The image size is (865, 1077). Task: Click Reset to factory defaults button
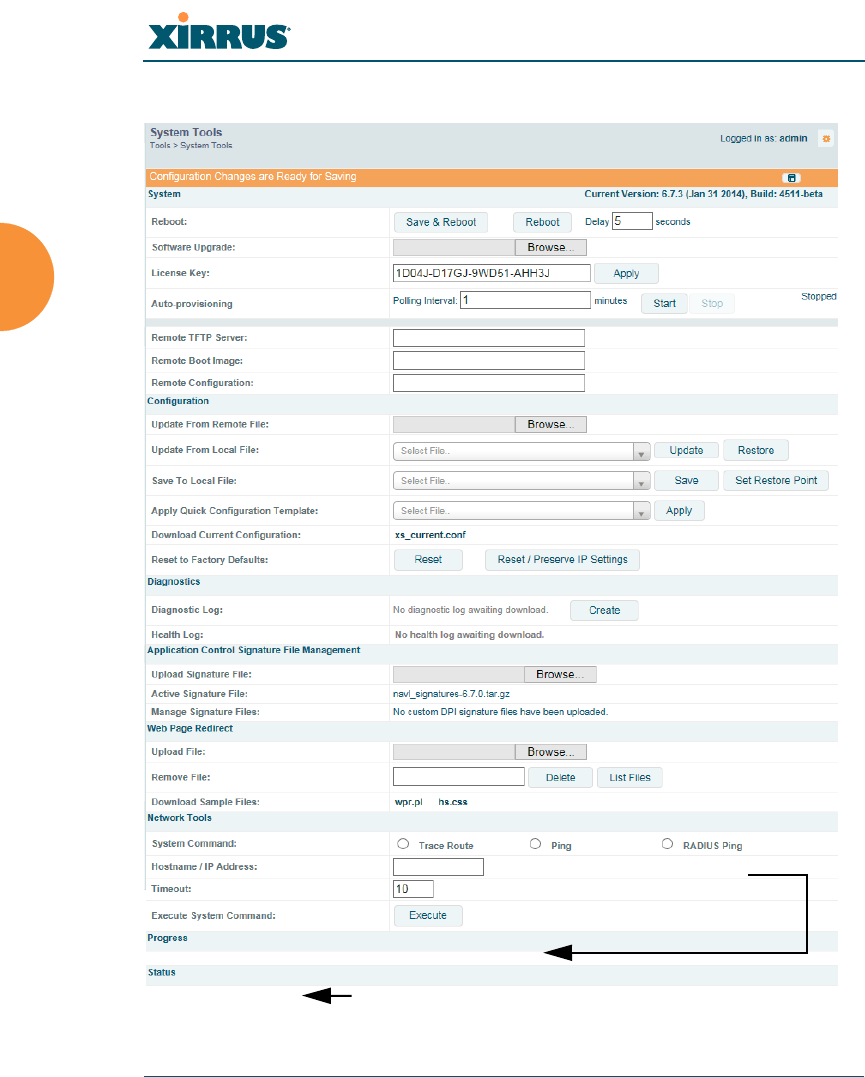point(428,560)
